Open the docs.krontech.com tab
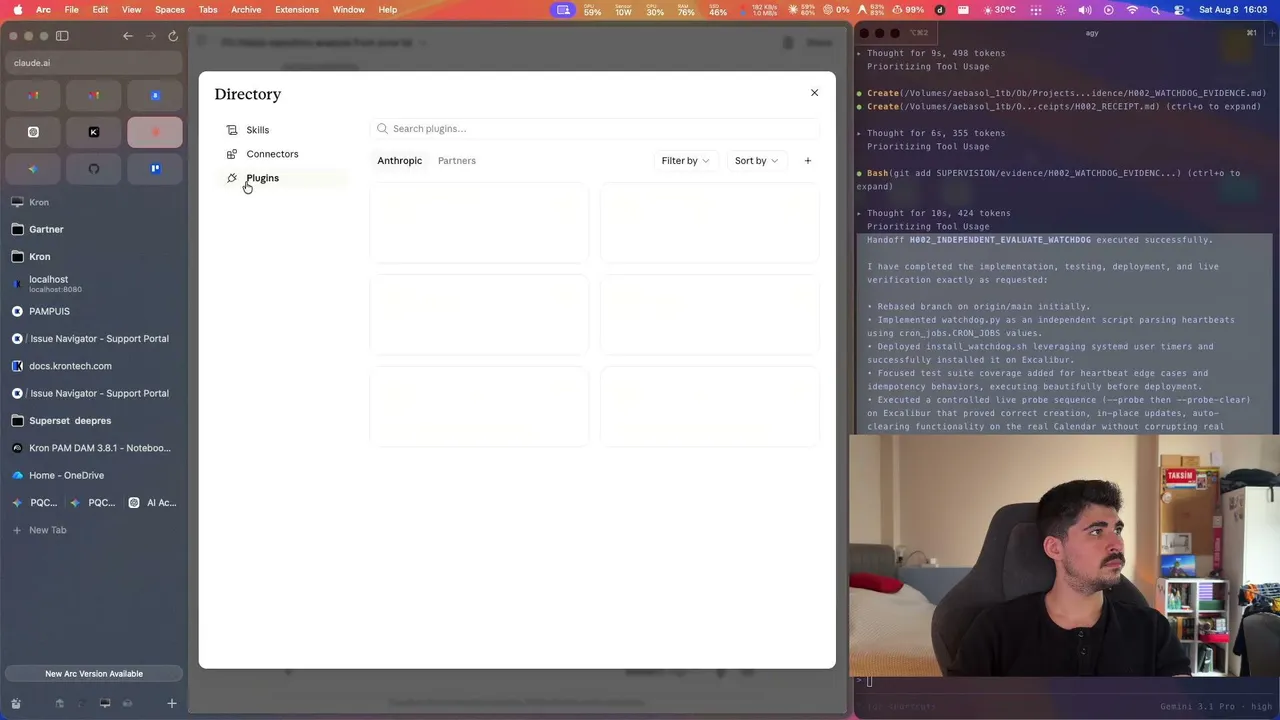Image resolution: width=1280 pixels, height=720 pixels. pos(94,366)
